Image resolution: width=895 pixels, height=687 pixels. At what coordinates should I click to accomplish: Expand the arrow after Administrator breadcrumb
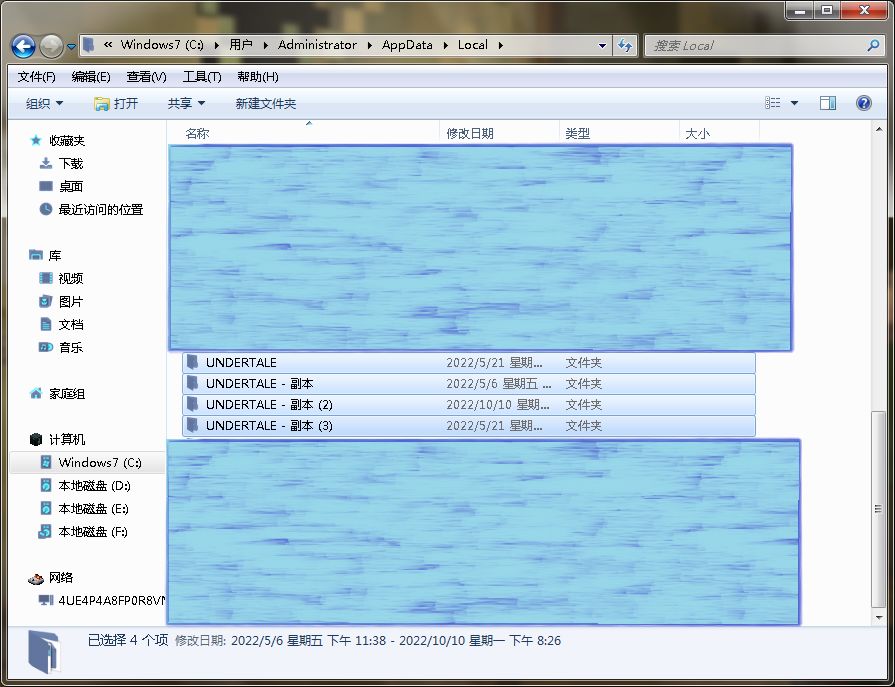tap(369, 45)
